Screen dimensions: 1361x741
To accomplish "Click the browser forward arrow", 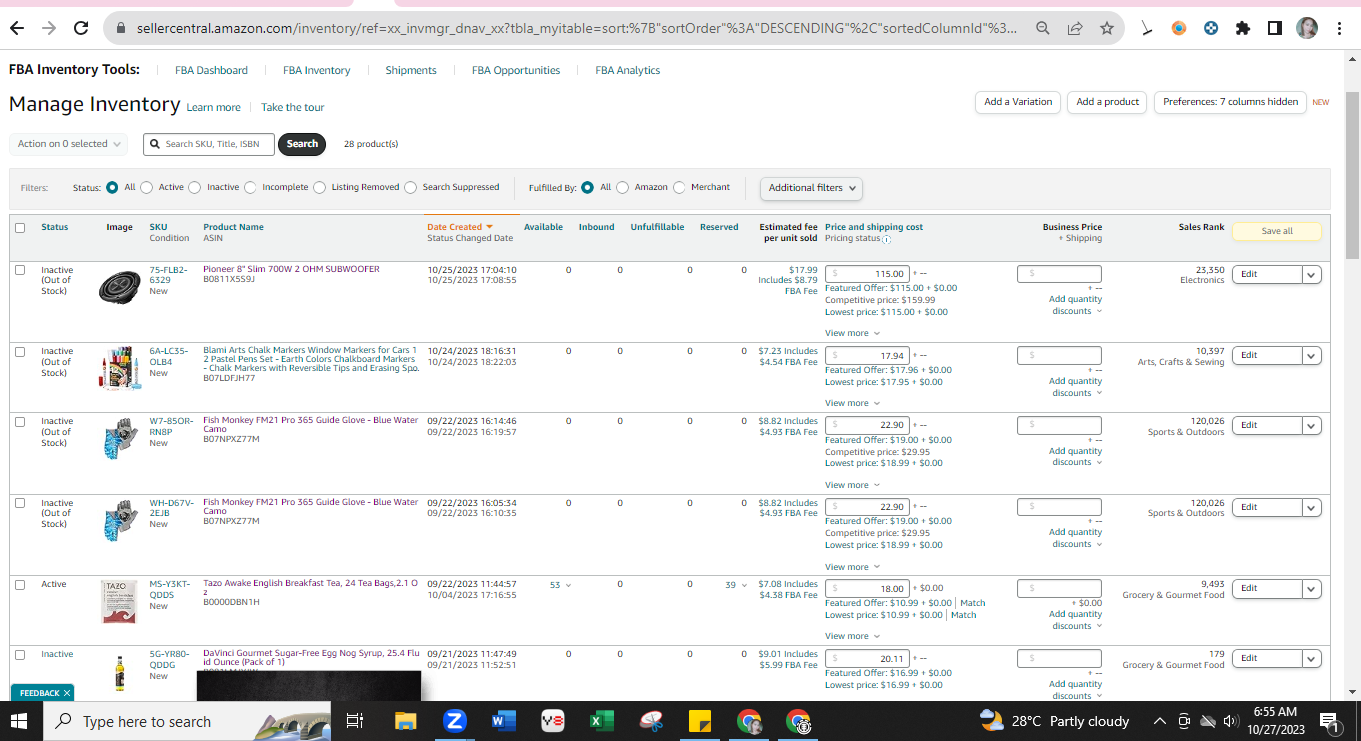I will click(x=49, y=29).
